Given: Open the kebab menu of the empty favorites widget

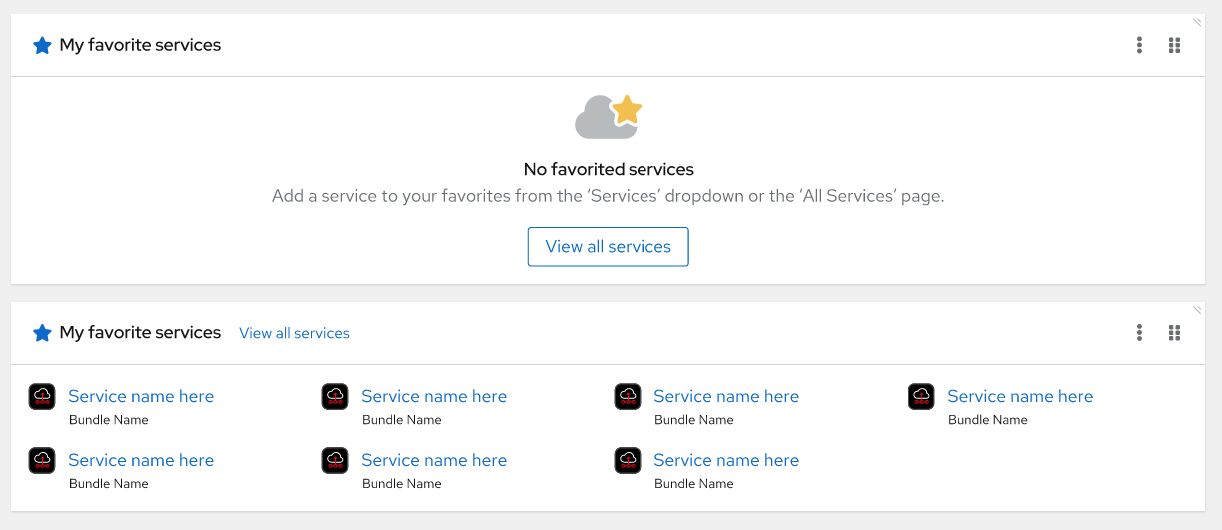Looking at the screenshot, I should coord(1139,45).
